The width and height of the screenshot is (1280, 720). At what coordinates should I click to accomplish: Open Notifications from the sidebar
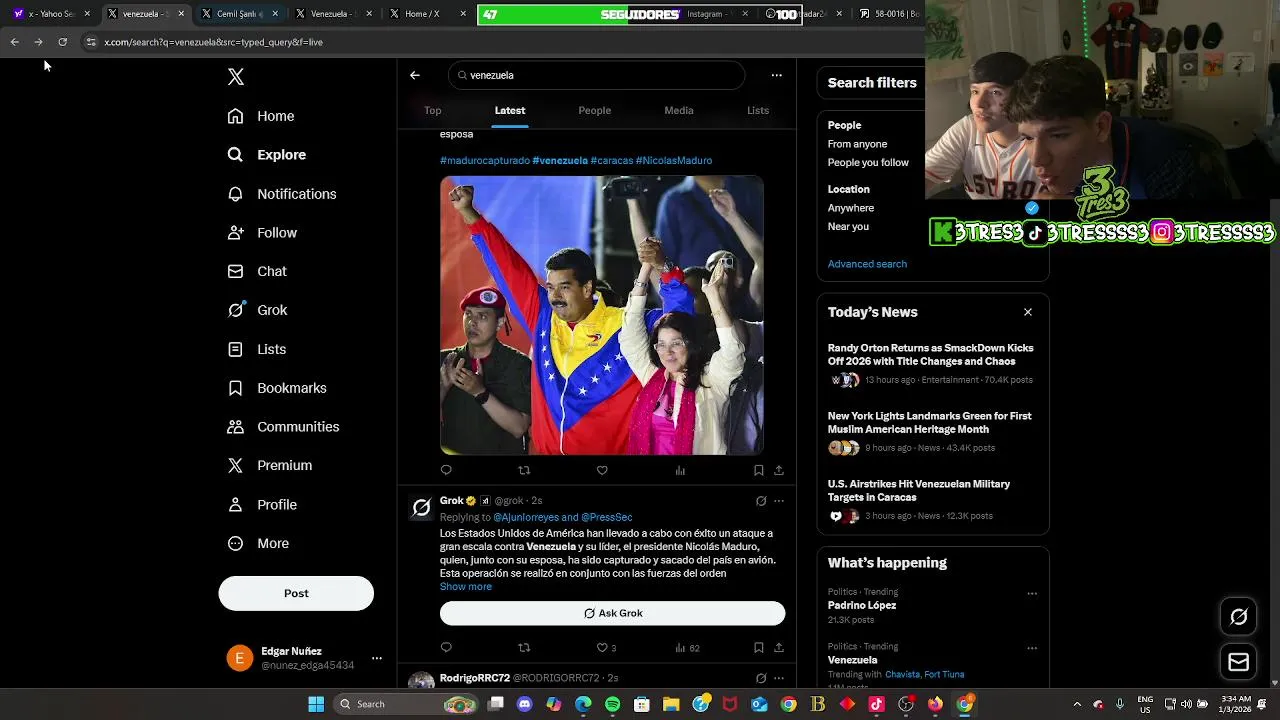pyautogui.click(x=282, y=194)
